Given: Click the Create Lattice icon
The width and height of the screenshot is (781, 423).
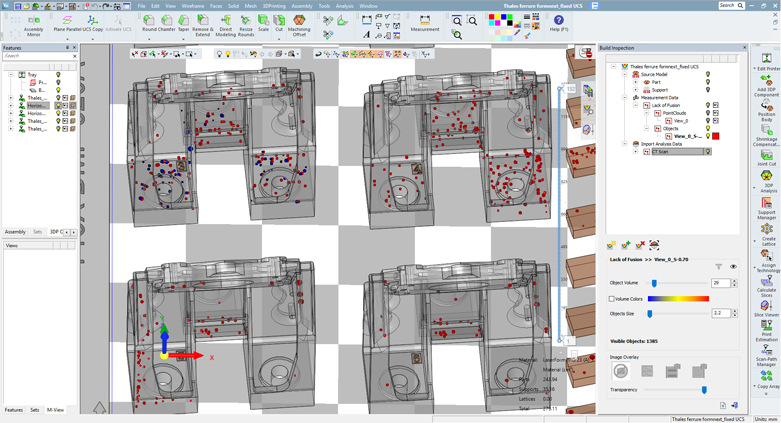Looking at the screenshot, I should click(x=767, y=234).
